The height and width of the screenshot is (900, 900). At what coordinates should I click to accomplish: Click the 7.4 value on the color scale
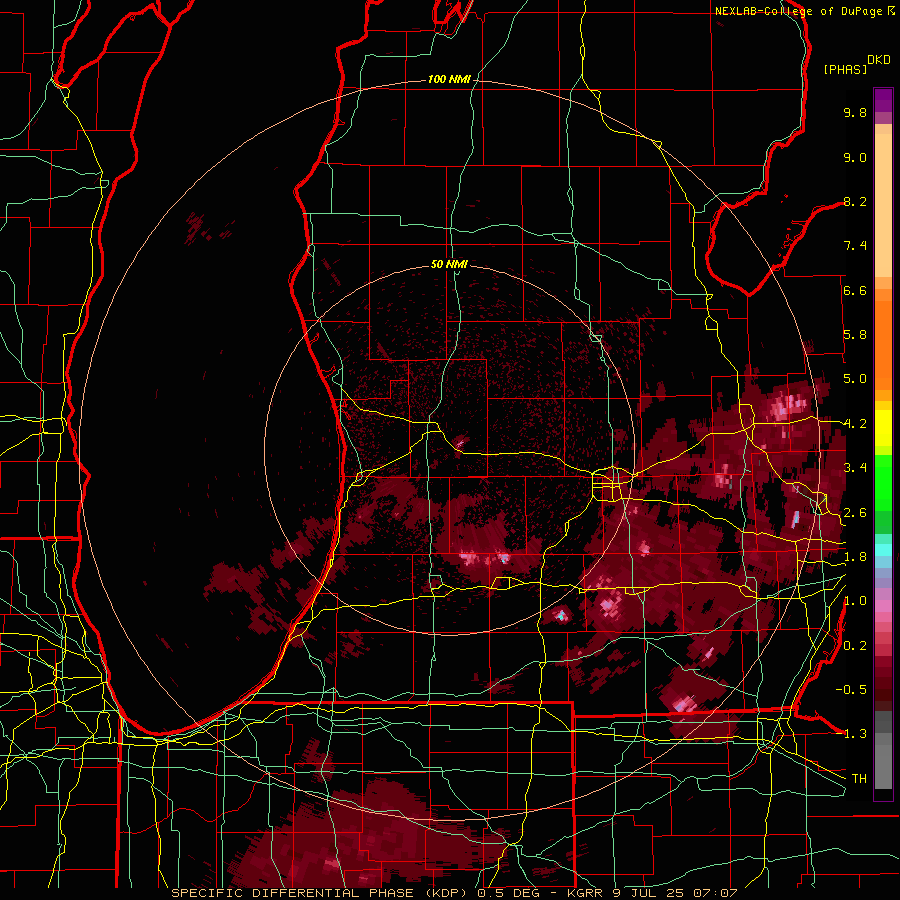855,246
